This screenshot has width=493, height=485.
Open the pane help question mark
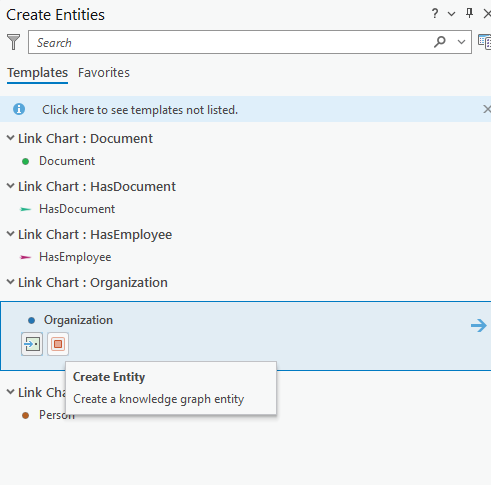435,14
